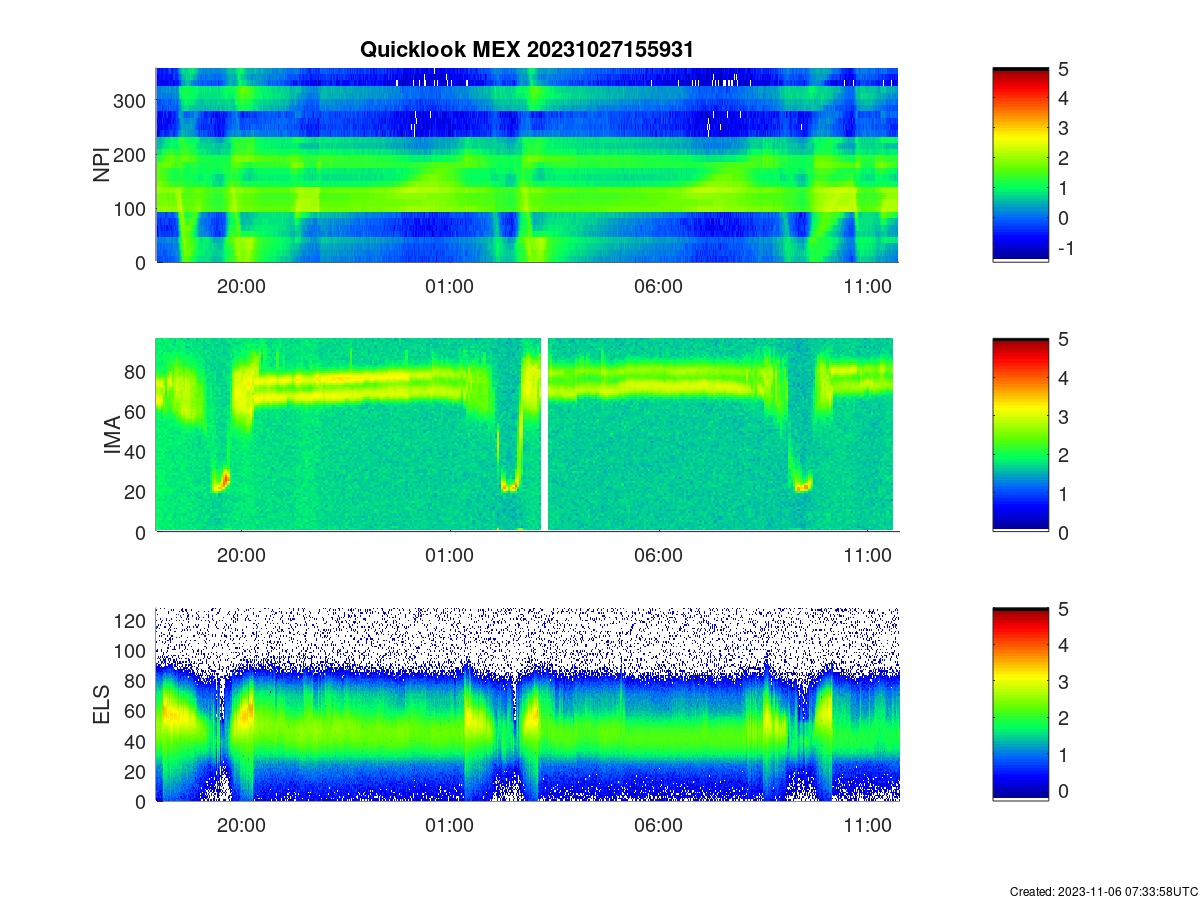
Task: Click the 80 tick on the ELS axis
Action: point(137,681)
